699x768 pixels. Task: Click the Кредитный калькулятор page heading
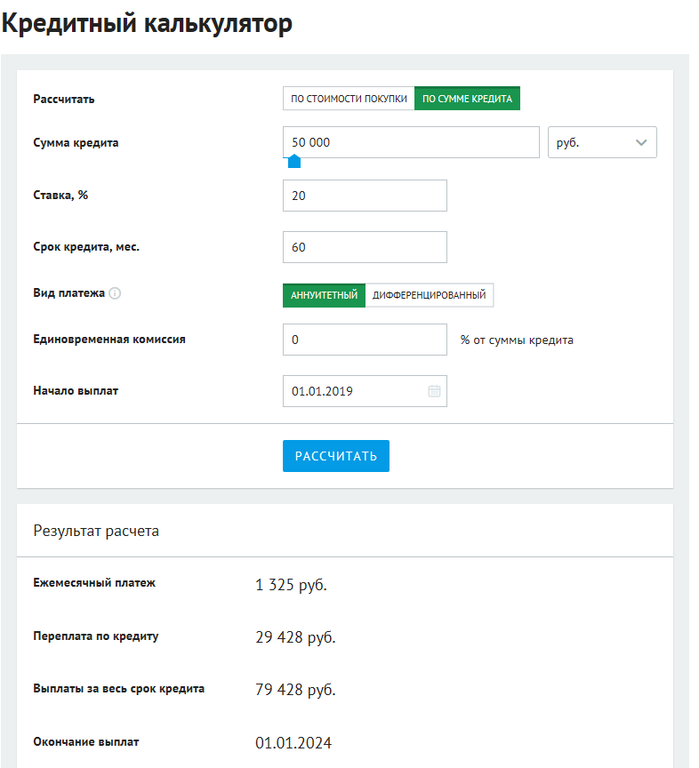pyautogui.click(x=148, y=24)
